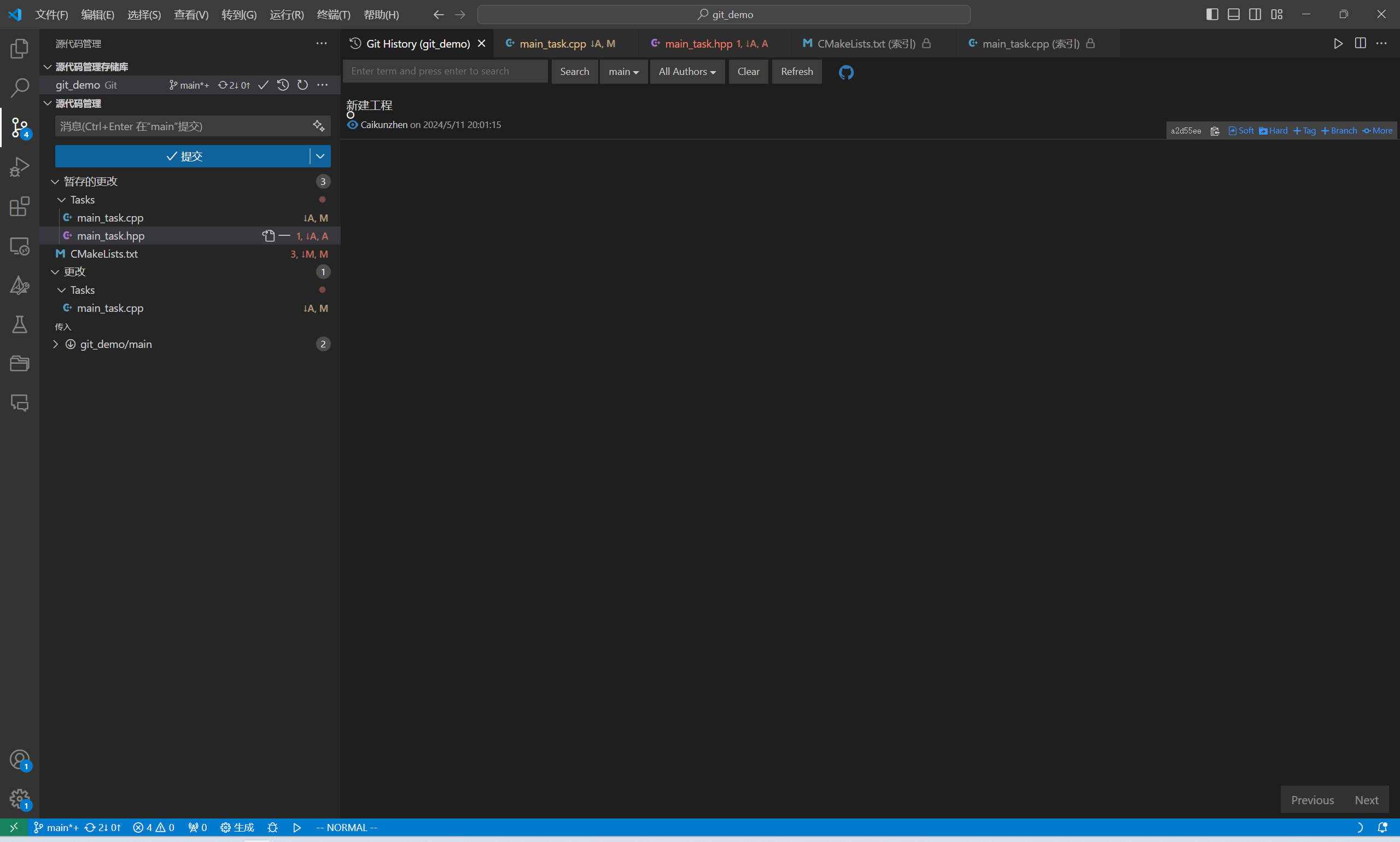1400x842 pixels.
Task: Open the Explorer view in activity bar
Action: (x=19, y=49)
